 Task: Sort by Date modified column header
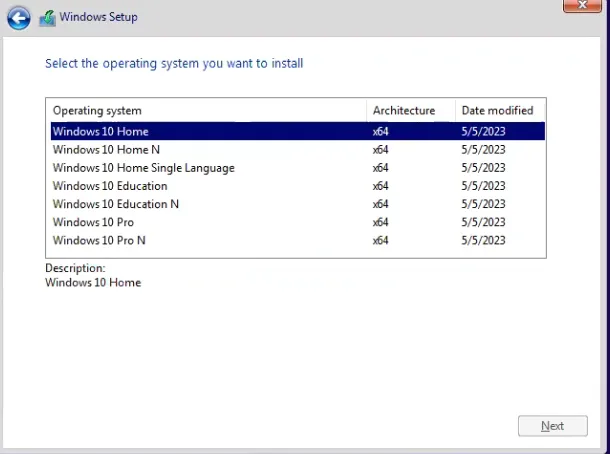pos(500,110)
